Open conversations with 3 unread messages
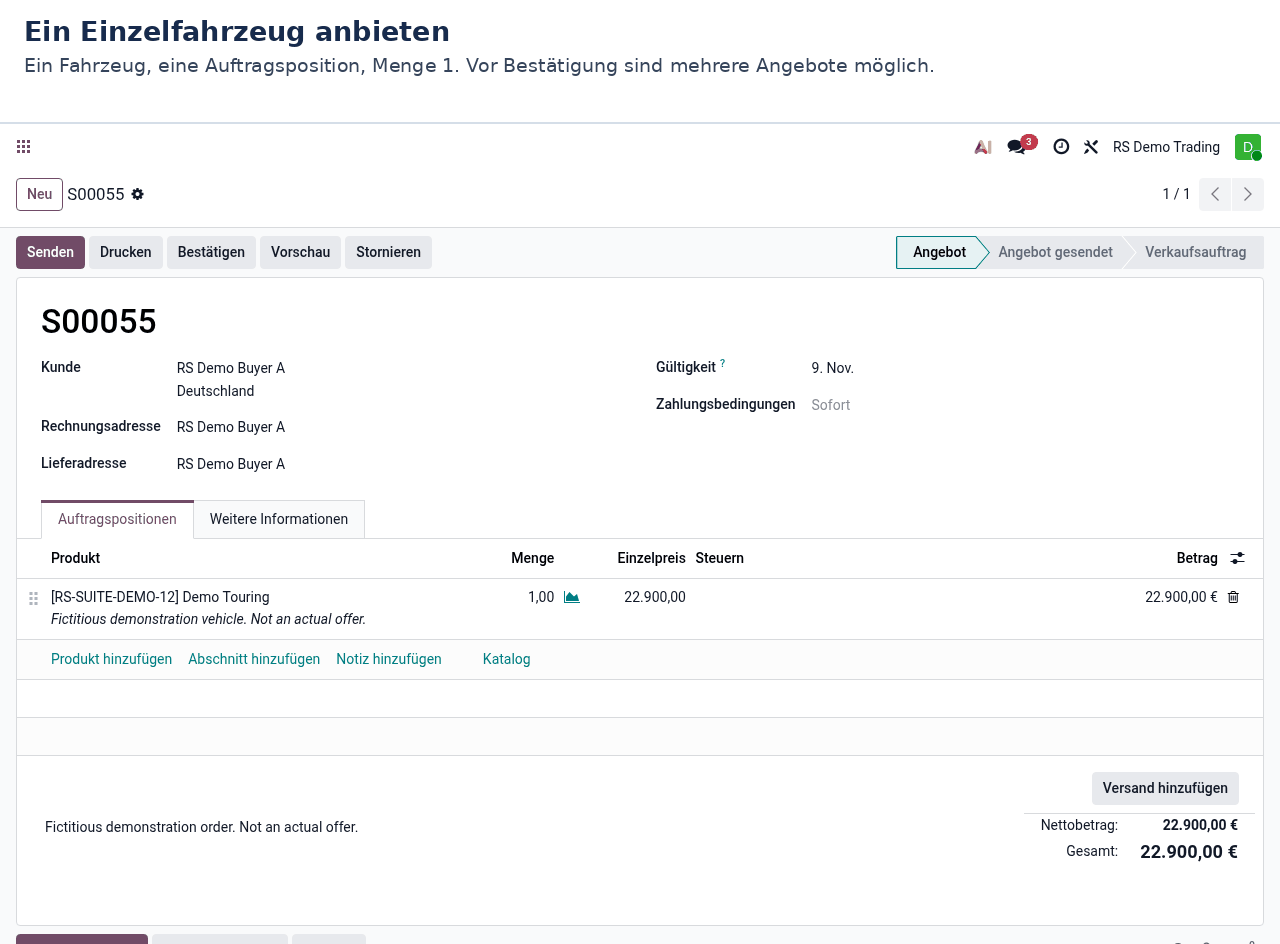 (1021, 146)
